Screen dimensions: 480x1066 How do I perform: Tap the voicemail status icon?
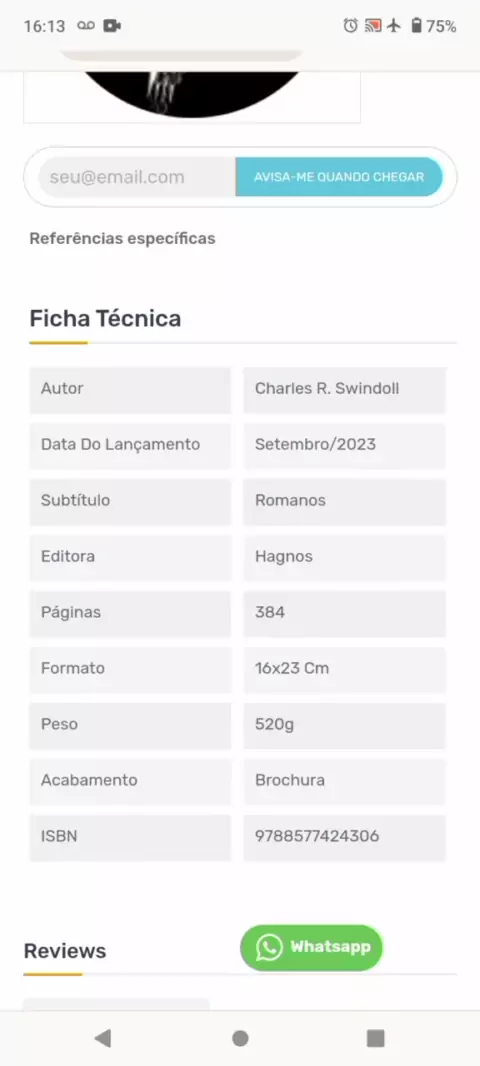(x=85, y=26)
